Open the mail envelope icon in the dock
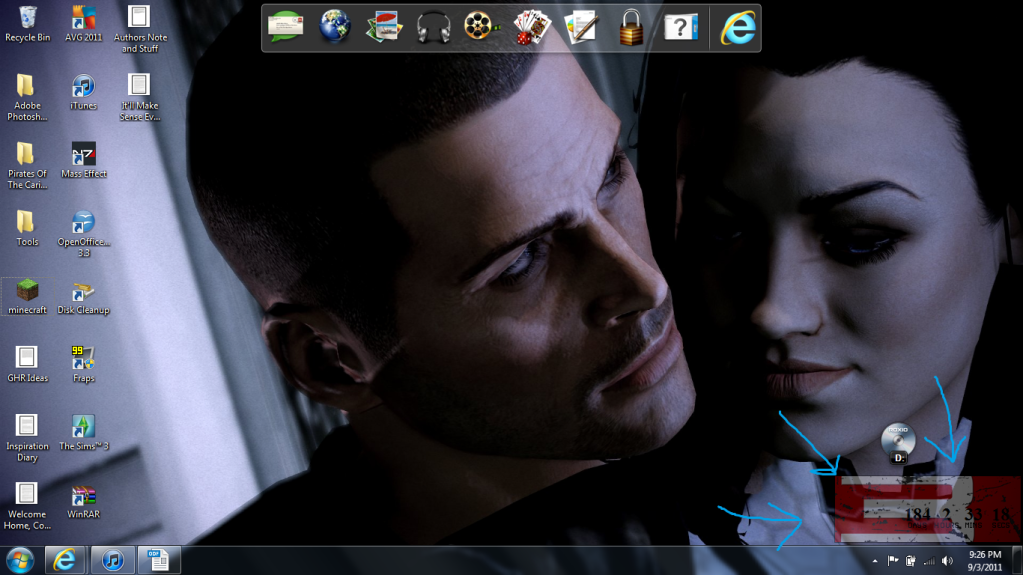 [286, 27]
